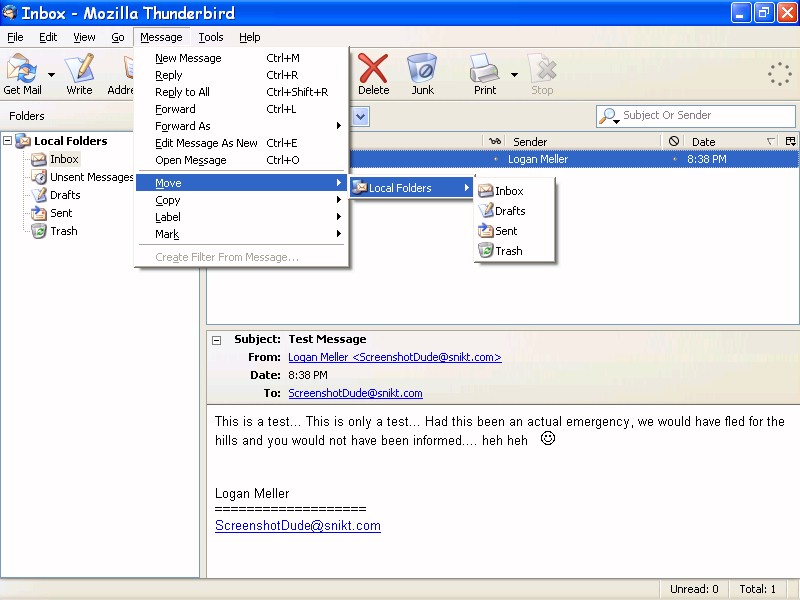The width and height of the screenshot is (800, 600).
Task: Click the junk status column icon
Action: (x=673, y=141)
